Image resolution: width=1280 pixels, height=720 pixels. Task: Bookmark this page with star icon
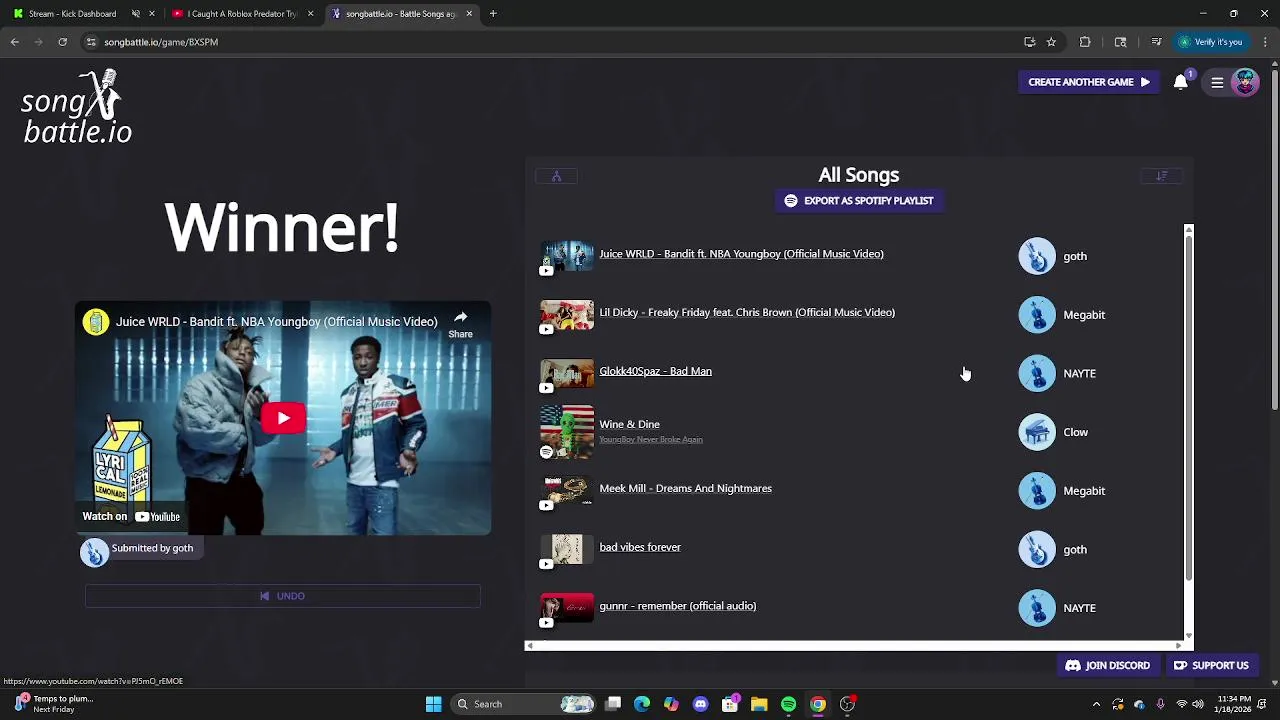[x=1051, y=42]
